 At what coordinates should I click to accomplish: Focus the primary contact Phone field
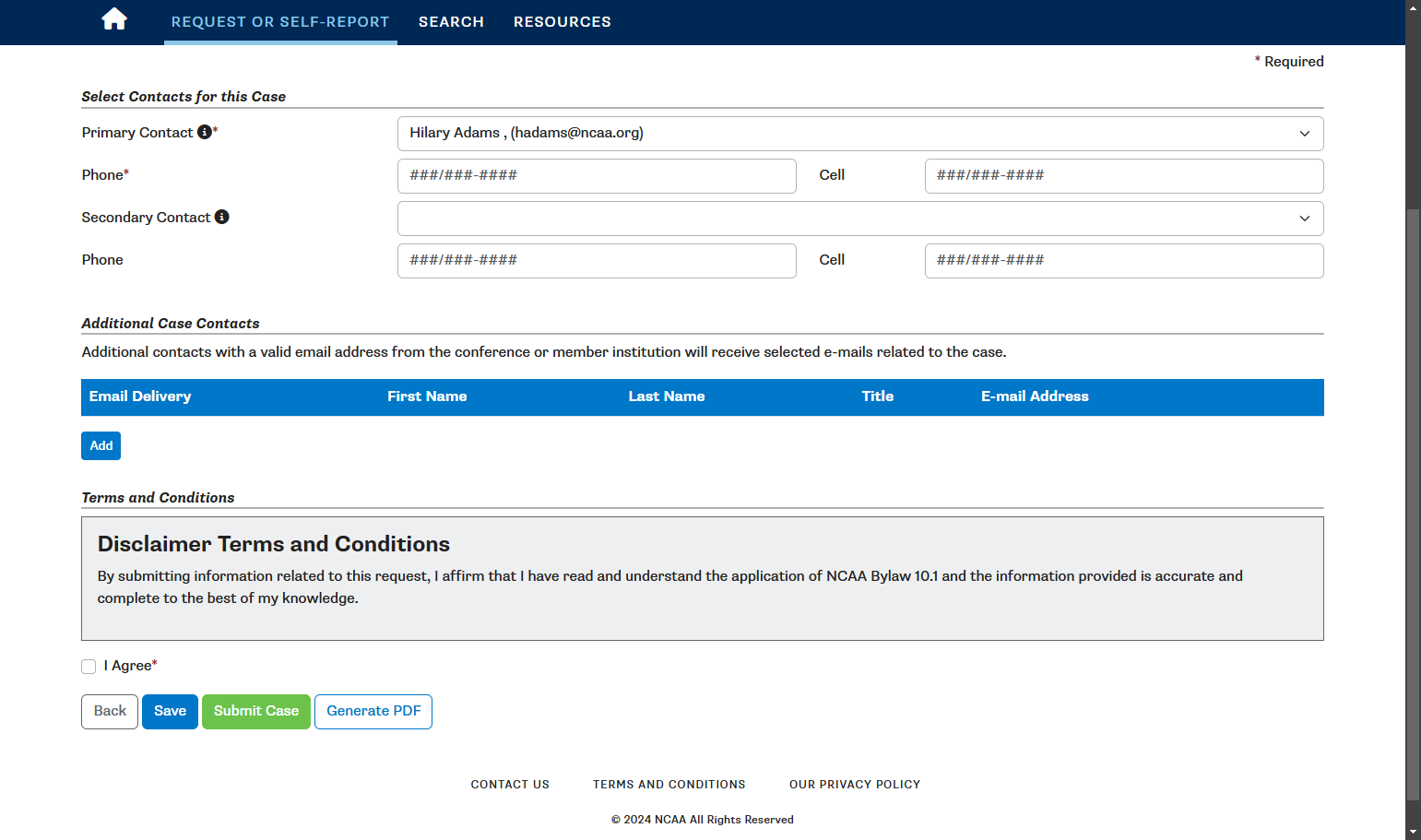[x=597, y=176]
